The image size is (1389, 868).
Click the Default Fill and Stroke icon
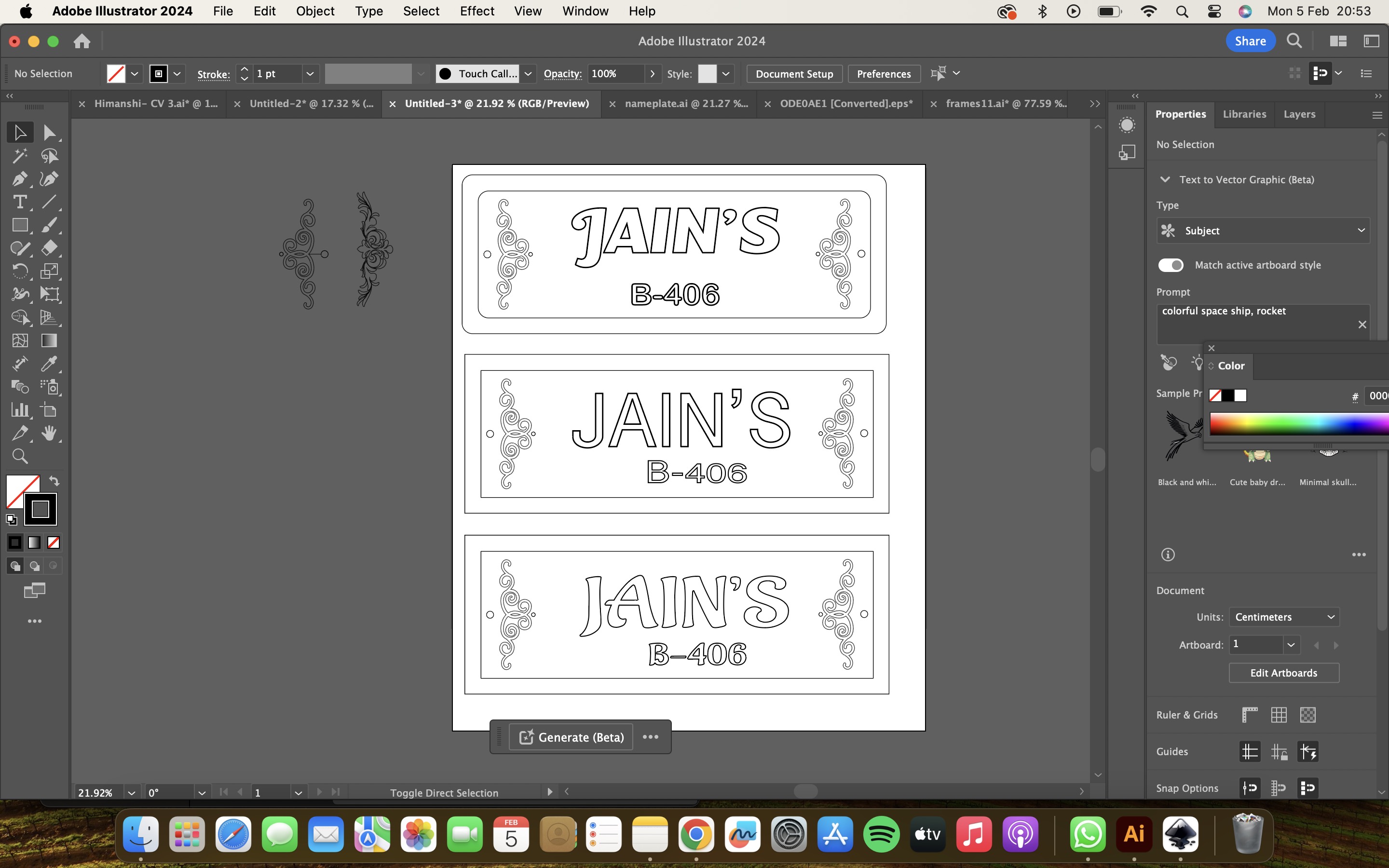[x=12, y=520]
